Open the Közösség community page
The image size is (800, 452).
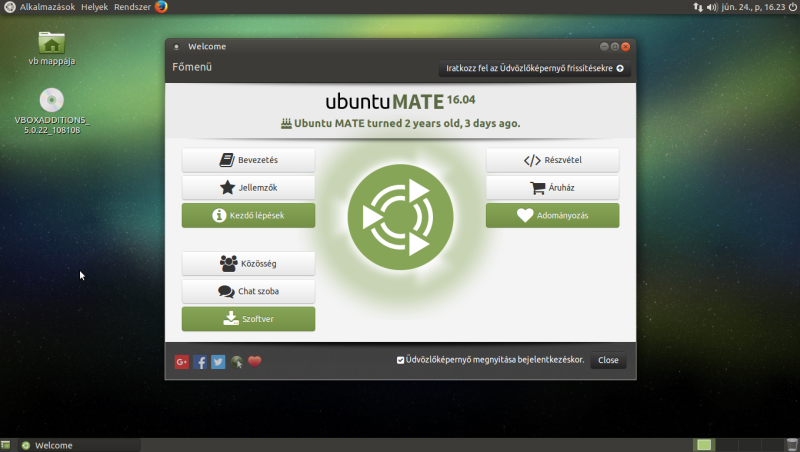pos(248,264)
